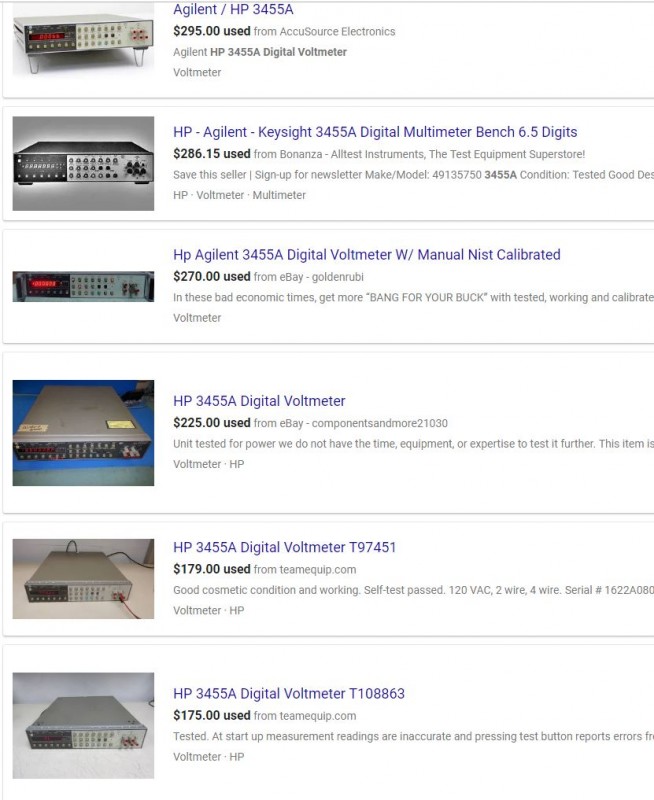Open 'HP 3455A Digital Voltmeter T108863' link
Screen dimensions: 654x800
[289, 694]
